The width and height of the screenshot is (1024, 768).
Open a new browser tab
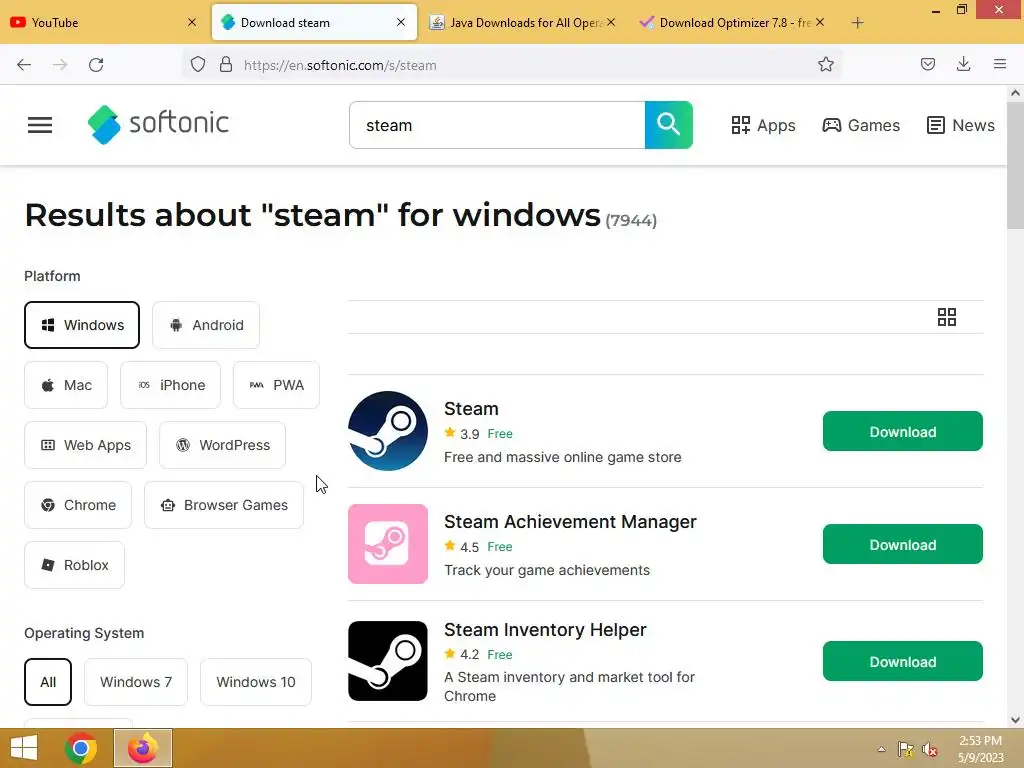(857, 23)
